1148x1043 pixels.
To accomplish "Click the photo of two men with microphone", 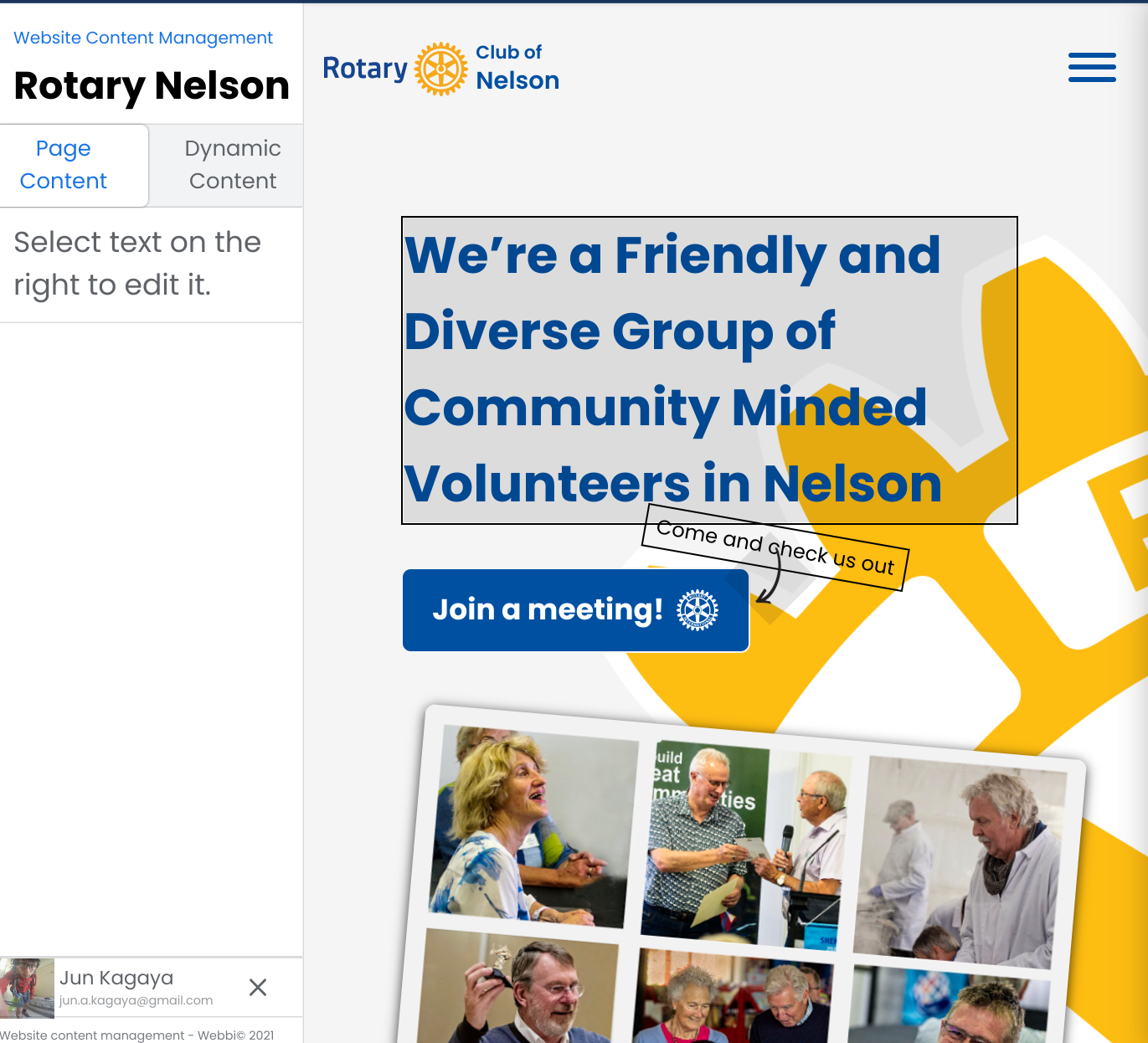I will 747,845.
